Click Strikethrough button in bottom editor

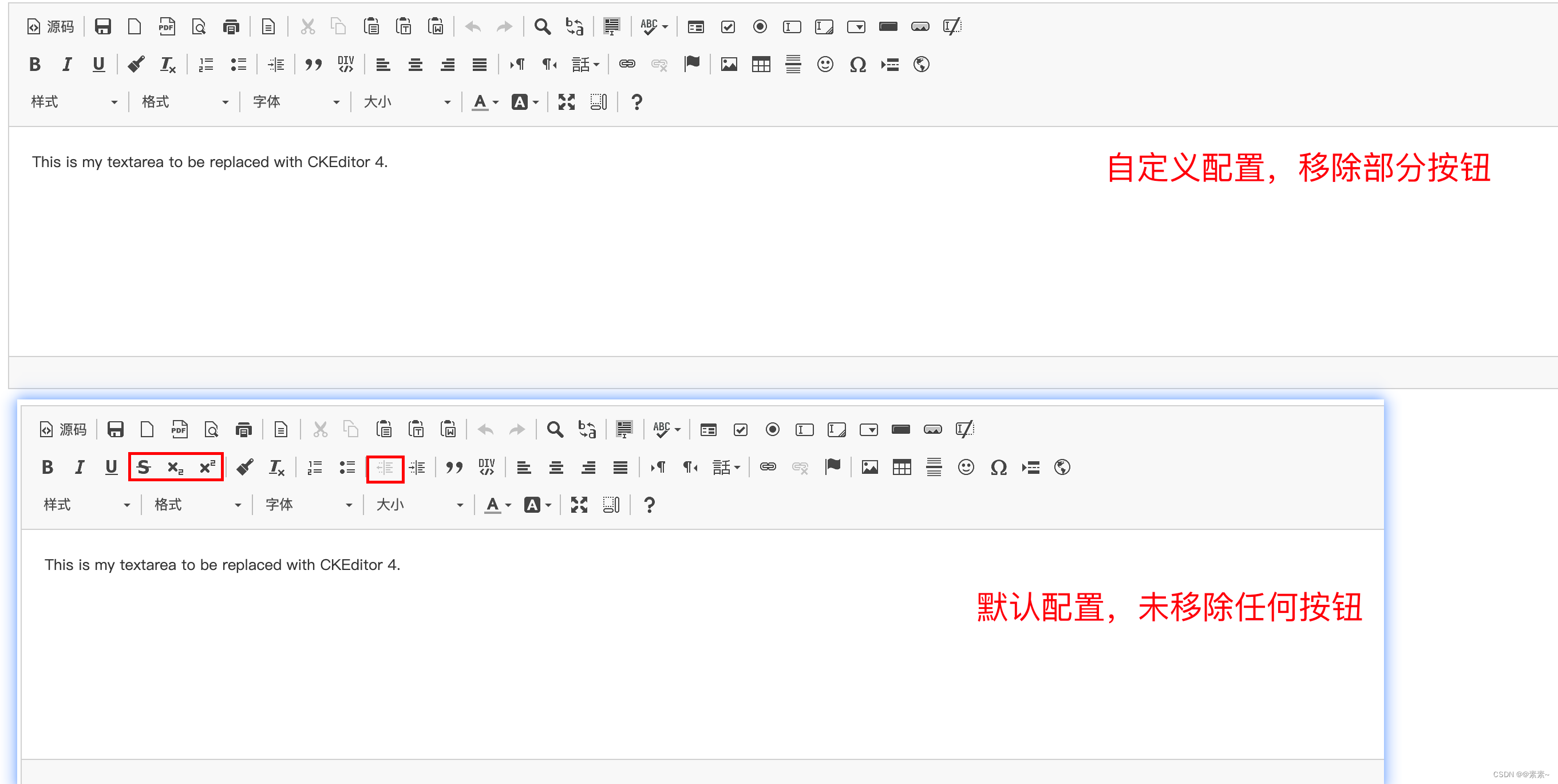tap(143, 466)
